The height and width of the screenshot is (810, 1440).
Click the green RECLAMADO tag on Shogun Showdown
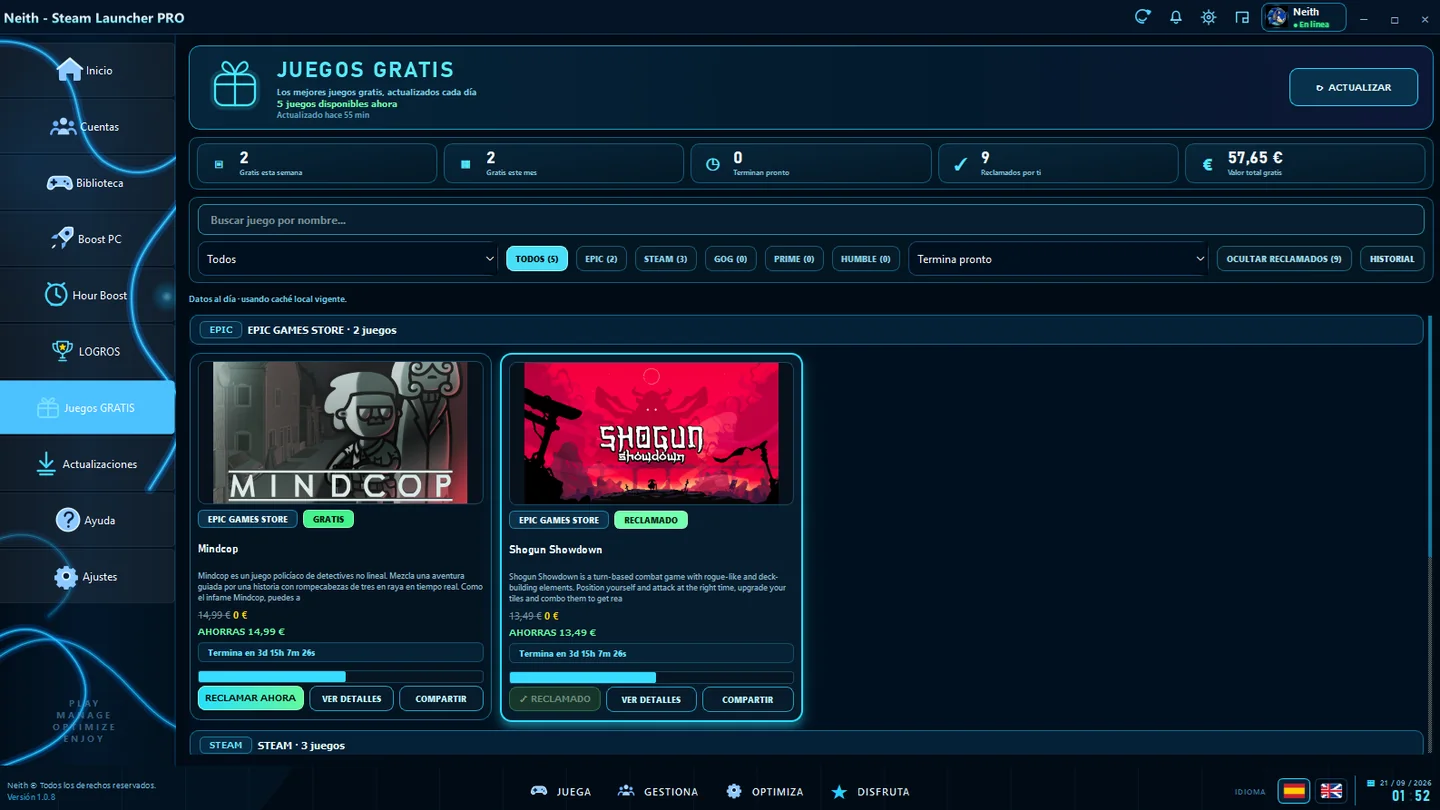(x=651, y=520)
